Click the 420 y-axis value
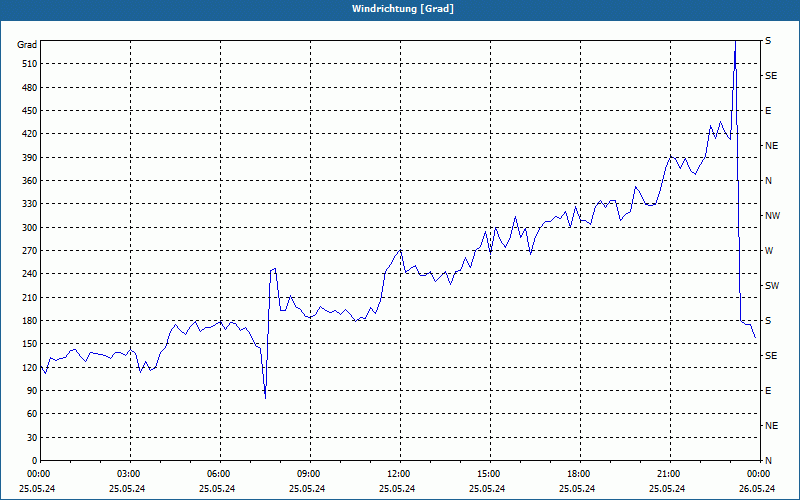The height and width of the screenshot is (500, 800). pyautogui.click(x=29, y=134)
